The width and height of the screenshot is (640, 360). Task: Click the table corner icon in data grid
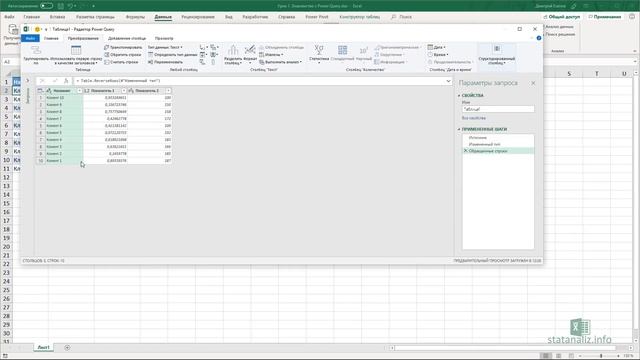click(40, 91)
